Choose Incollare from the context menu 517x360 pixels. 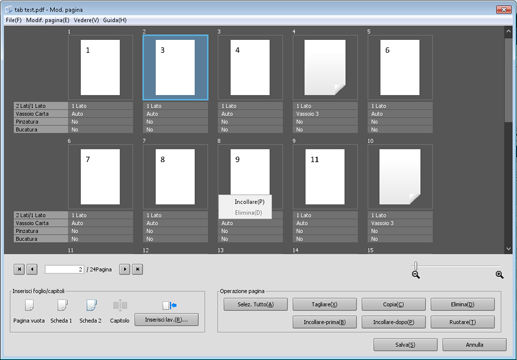249,202
